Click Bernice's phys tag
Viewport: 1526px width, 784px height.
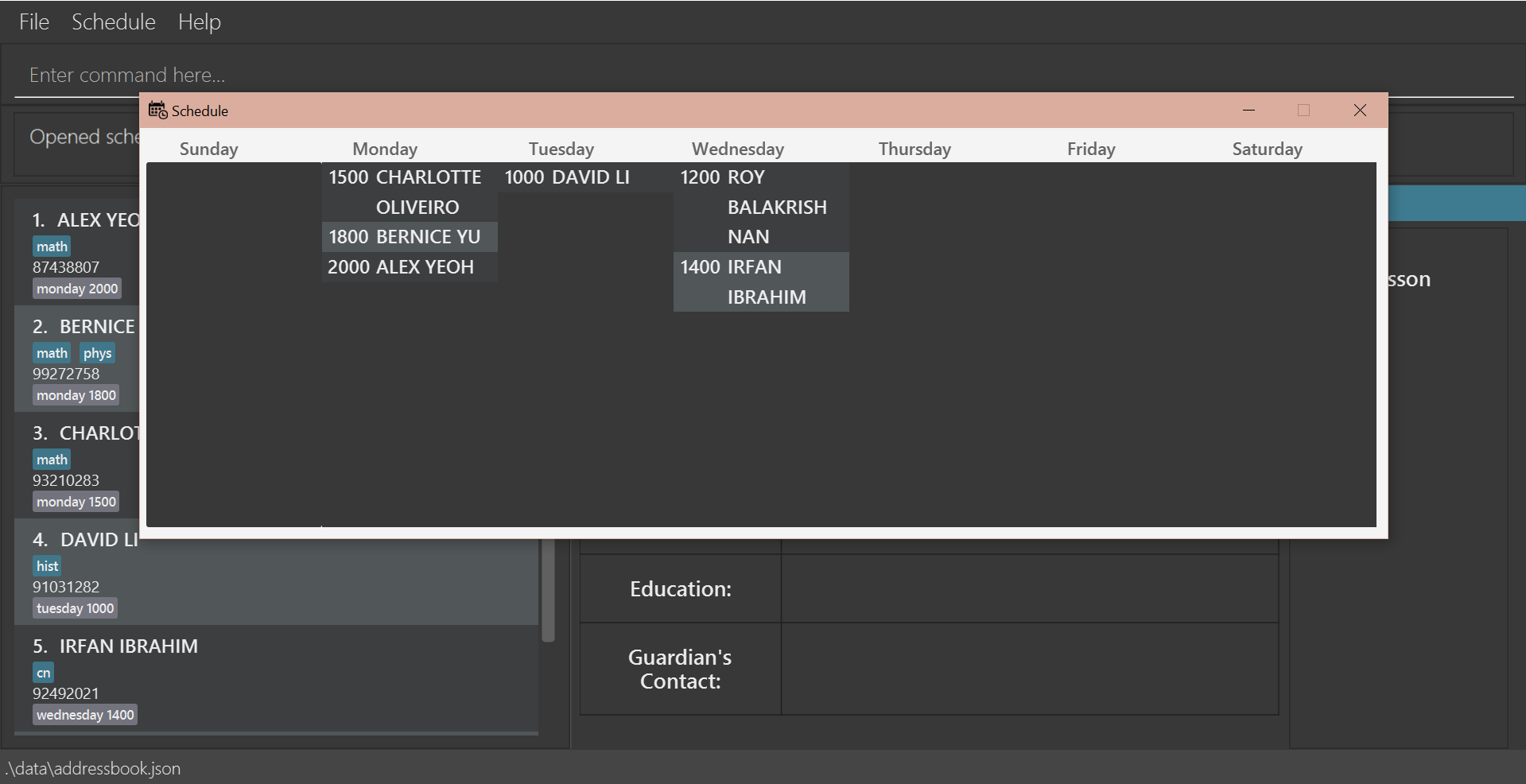[97, 353]
